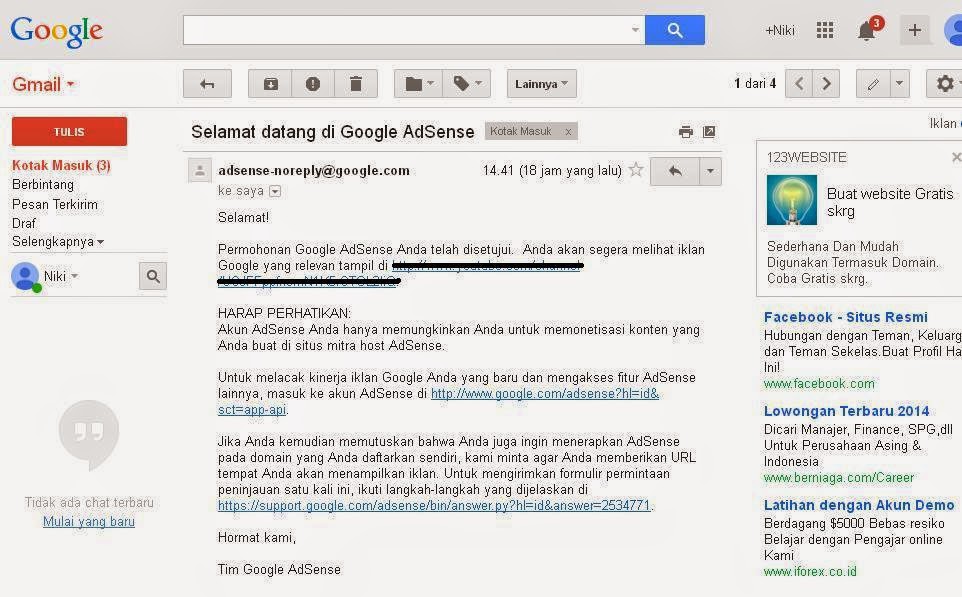
Task: Open Kotak Masuk (3) folder
Action: (61, 165)
